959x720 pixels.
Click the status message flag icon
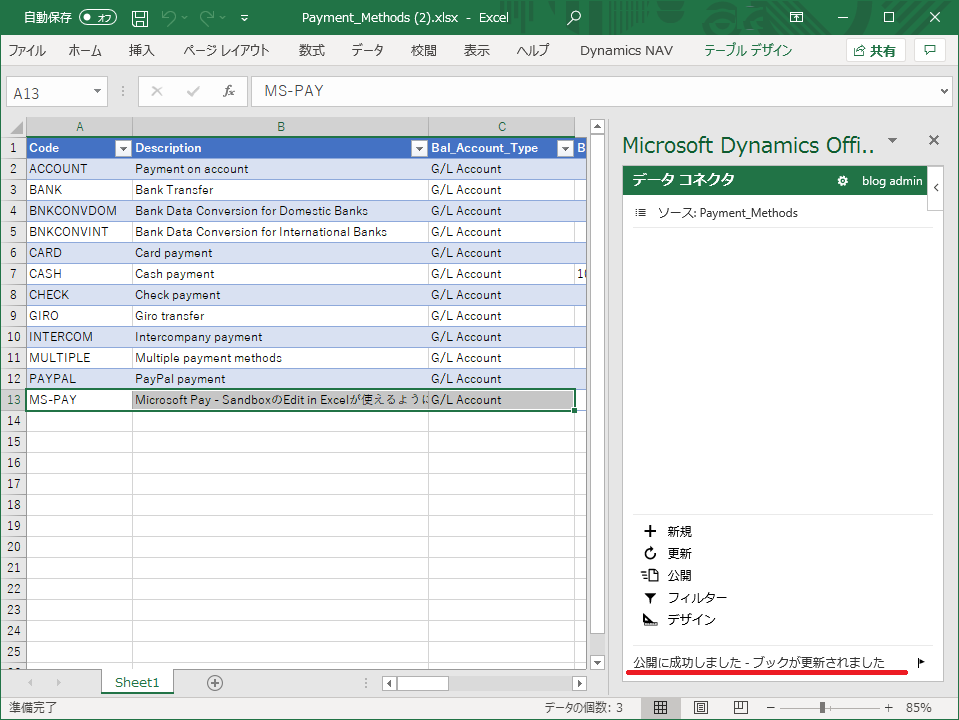921,662
